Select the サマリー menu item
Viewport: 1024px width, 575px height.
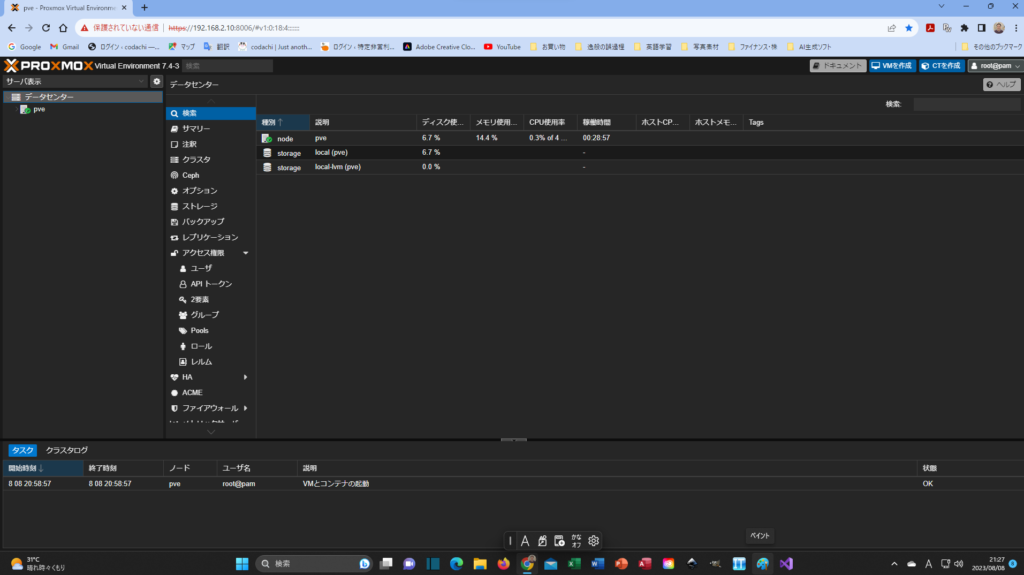click(x=196, y=129)
